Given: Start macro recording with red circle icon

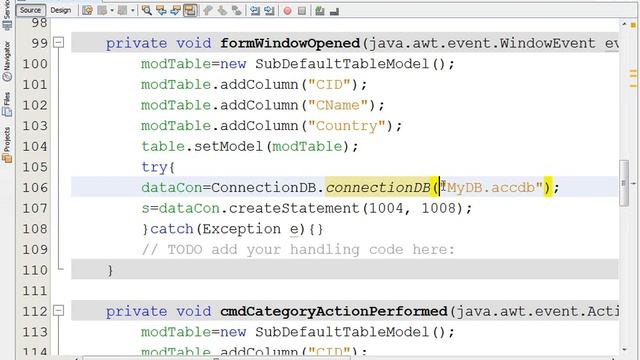Looking at the screenshot, I should 287,11.
